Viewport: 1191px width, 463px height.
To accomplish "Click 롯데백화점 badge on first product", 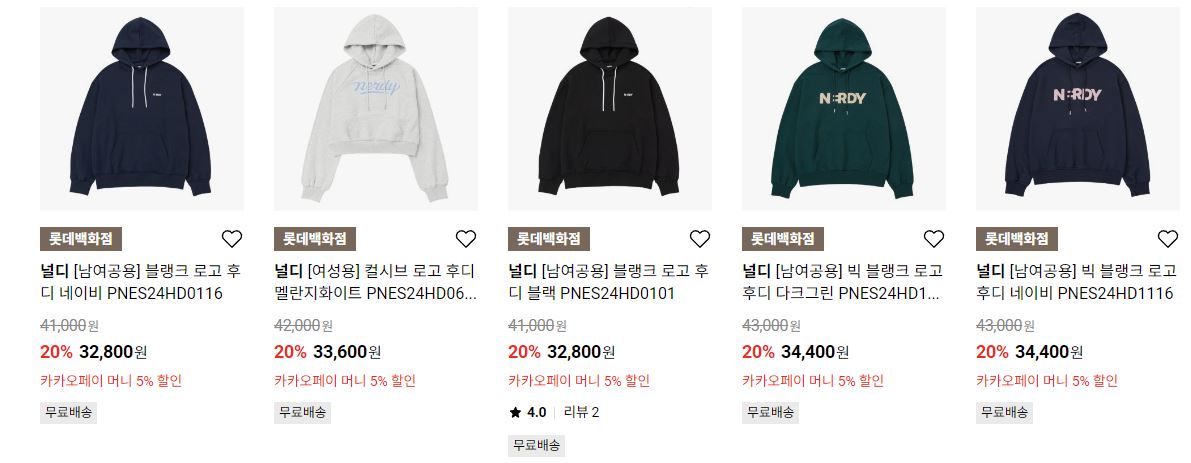I will pyautogui.click(x=81, y=239).
